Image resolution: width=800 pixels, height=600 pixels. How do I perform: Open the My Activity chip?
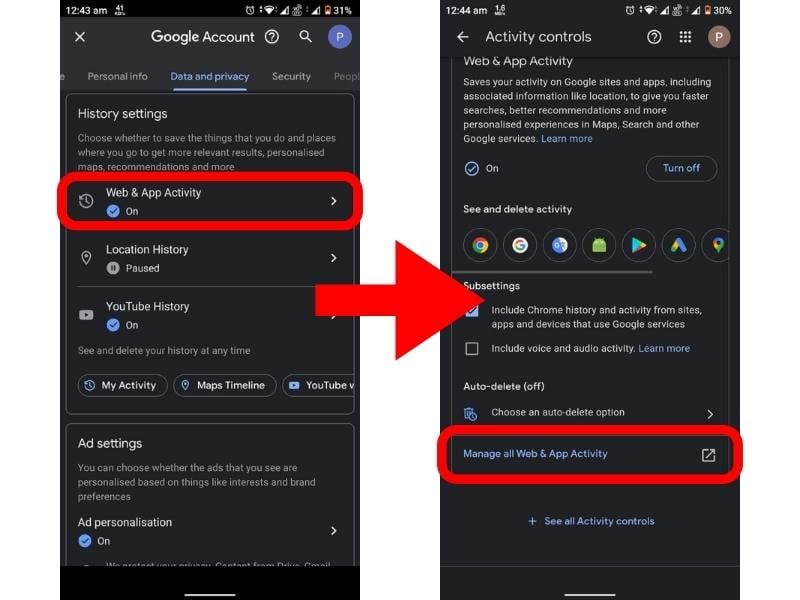pos(122,385)
